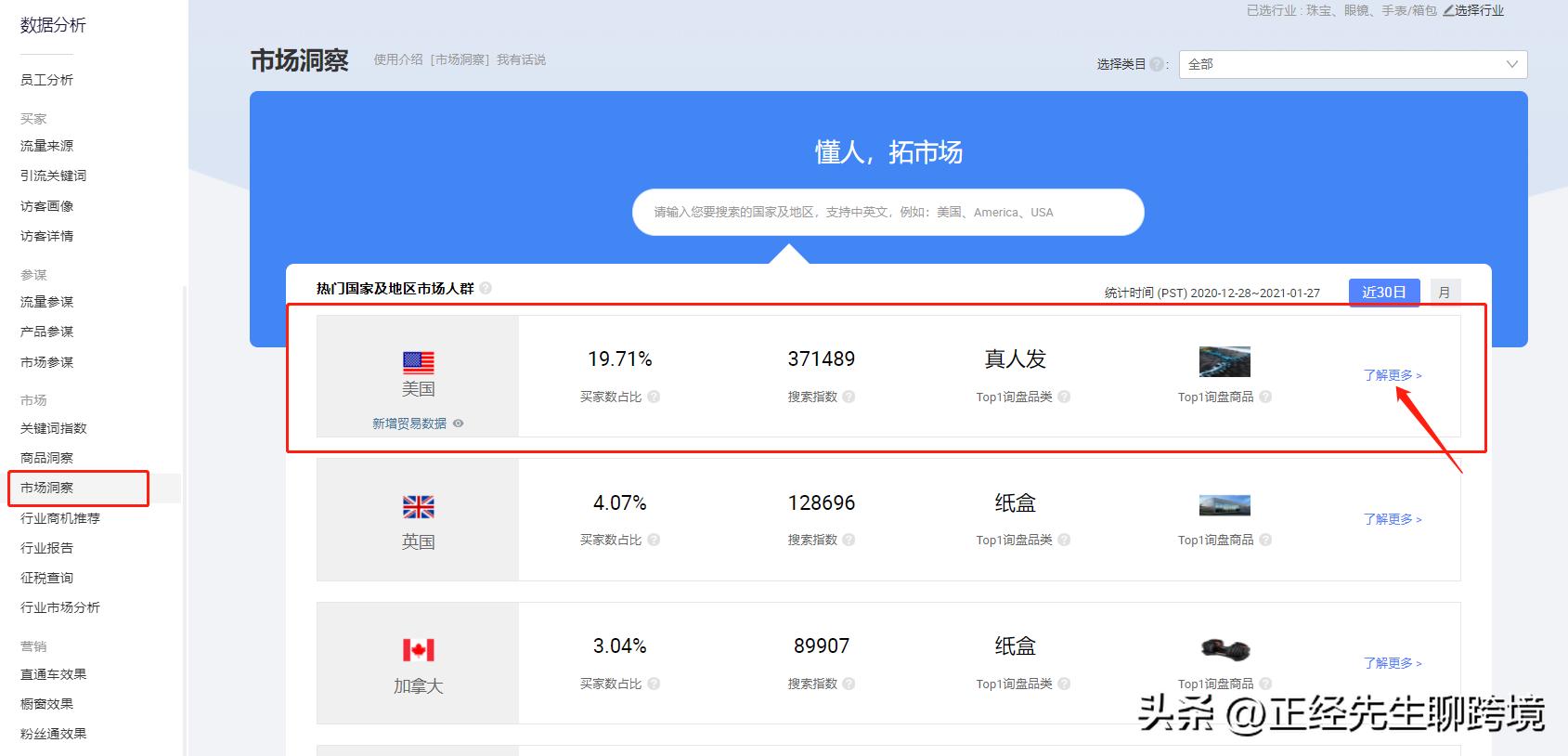This screenshot has height=756, width=1568.
Task: Open 行业报告 in the sidebar
Action: [46, 548]
